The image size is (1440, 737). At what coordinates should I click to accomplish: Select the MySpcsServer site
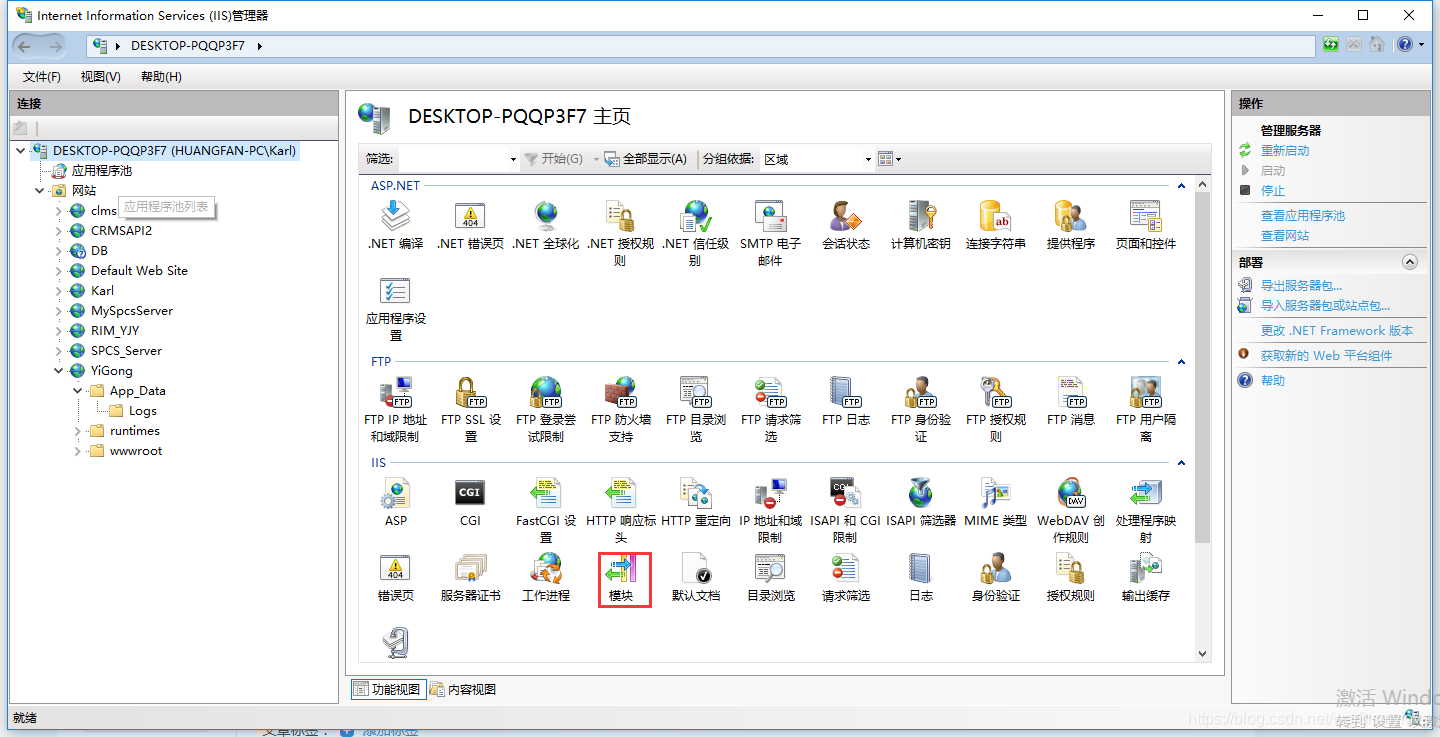[x=131, y=311]
